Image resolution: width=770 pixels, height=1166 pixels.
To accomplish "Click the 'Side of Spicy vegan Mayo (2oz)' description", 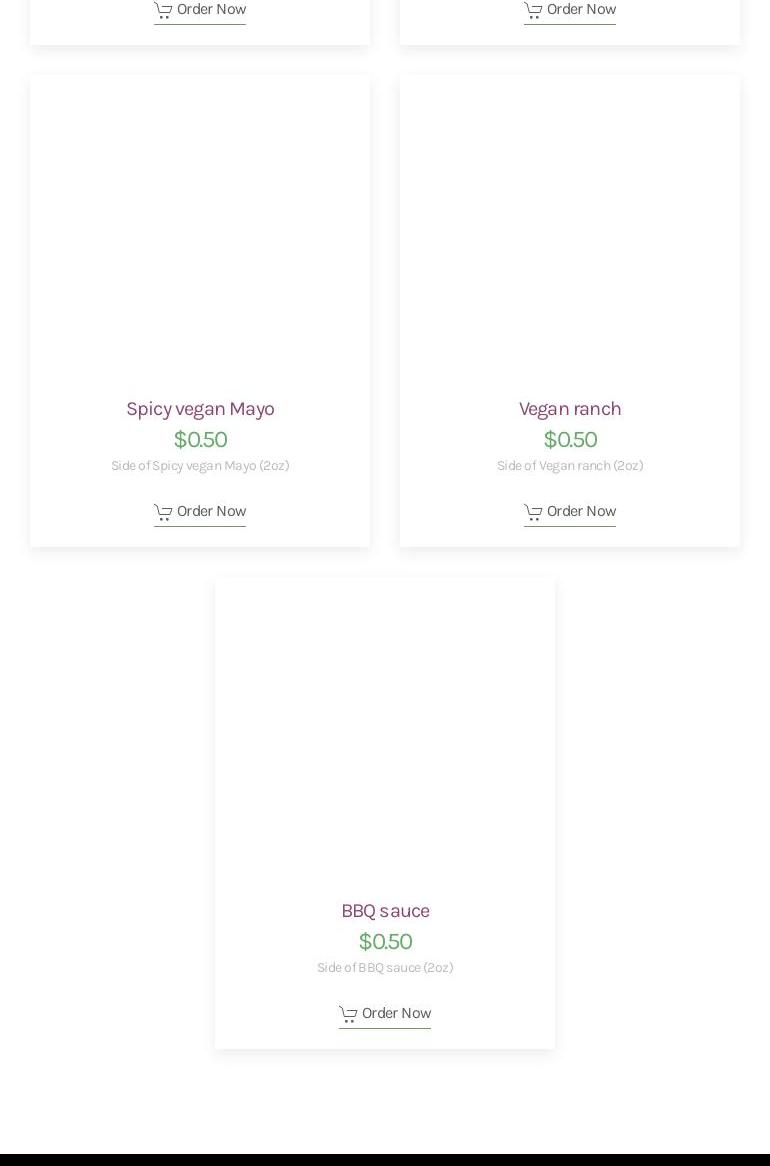I will (200, 466).
